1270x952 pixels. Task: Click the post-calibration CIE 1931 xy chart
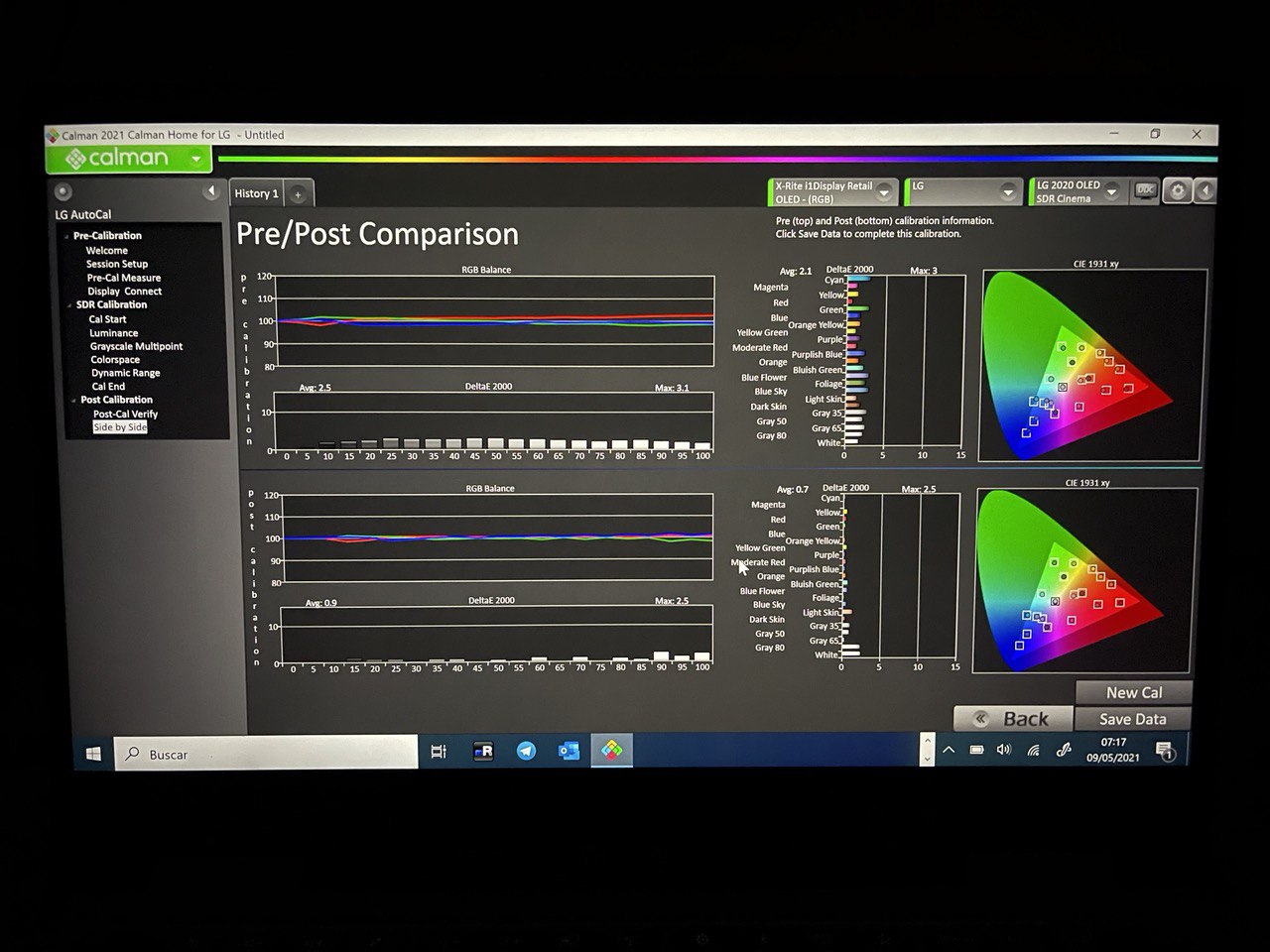[x=1085, y=580]
